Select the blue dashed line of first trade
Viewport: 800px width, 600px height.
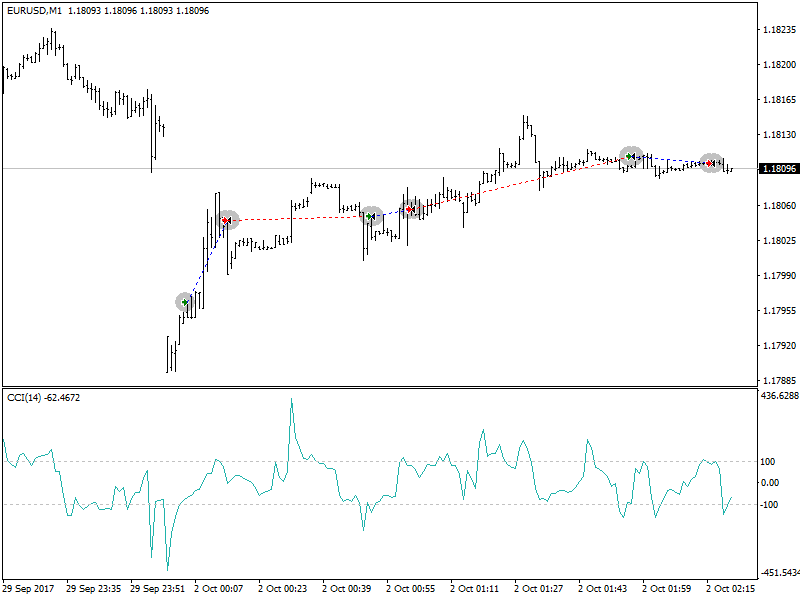[206, 260]
